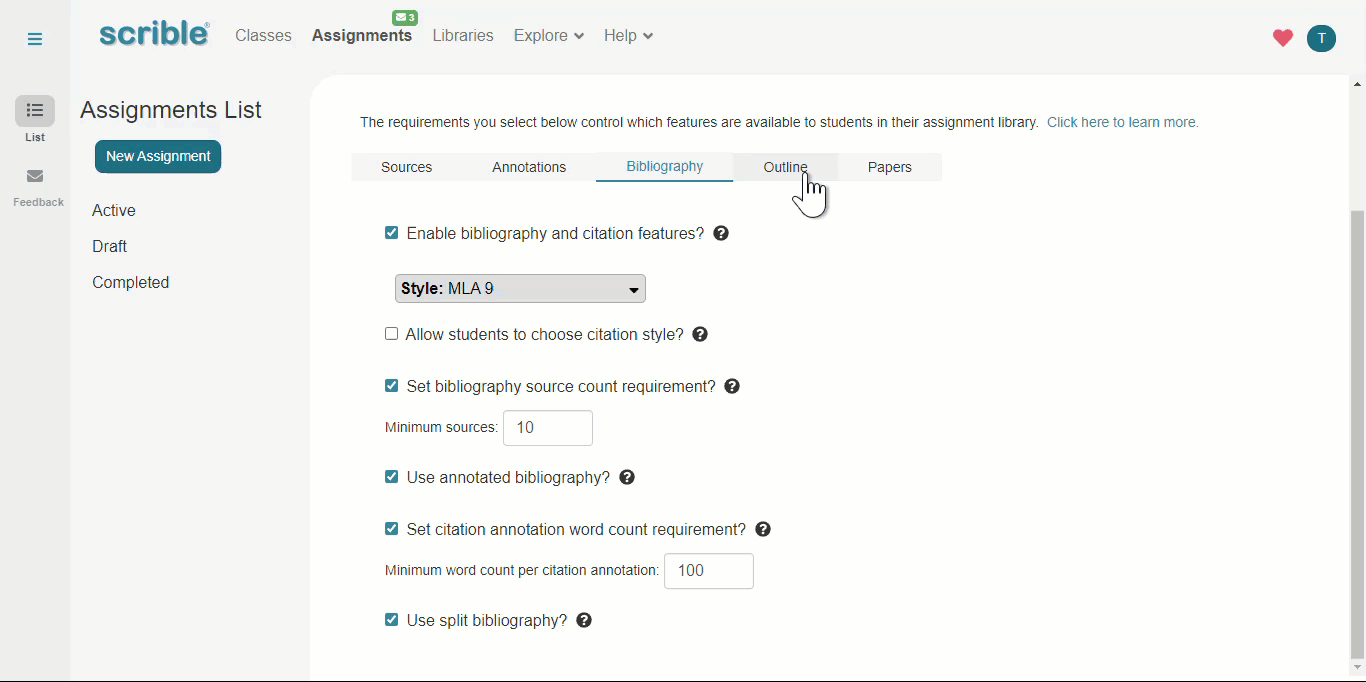Open the Help dropdown
Image resolution: width=1366 pixels, height=682 pixels.
627,35
